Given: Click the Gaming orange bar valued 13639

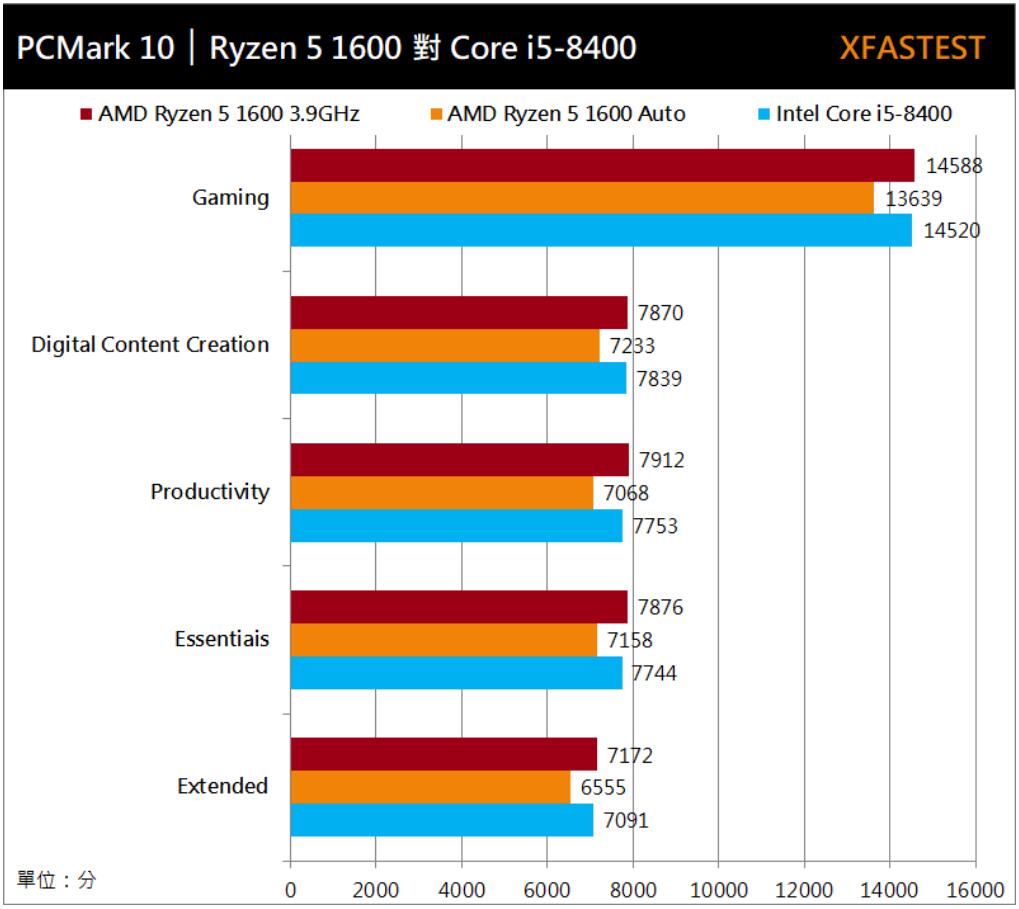Looking at the screenshot, I should 582,198.
